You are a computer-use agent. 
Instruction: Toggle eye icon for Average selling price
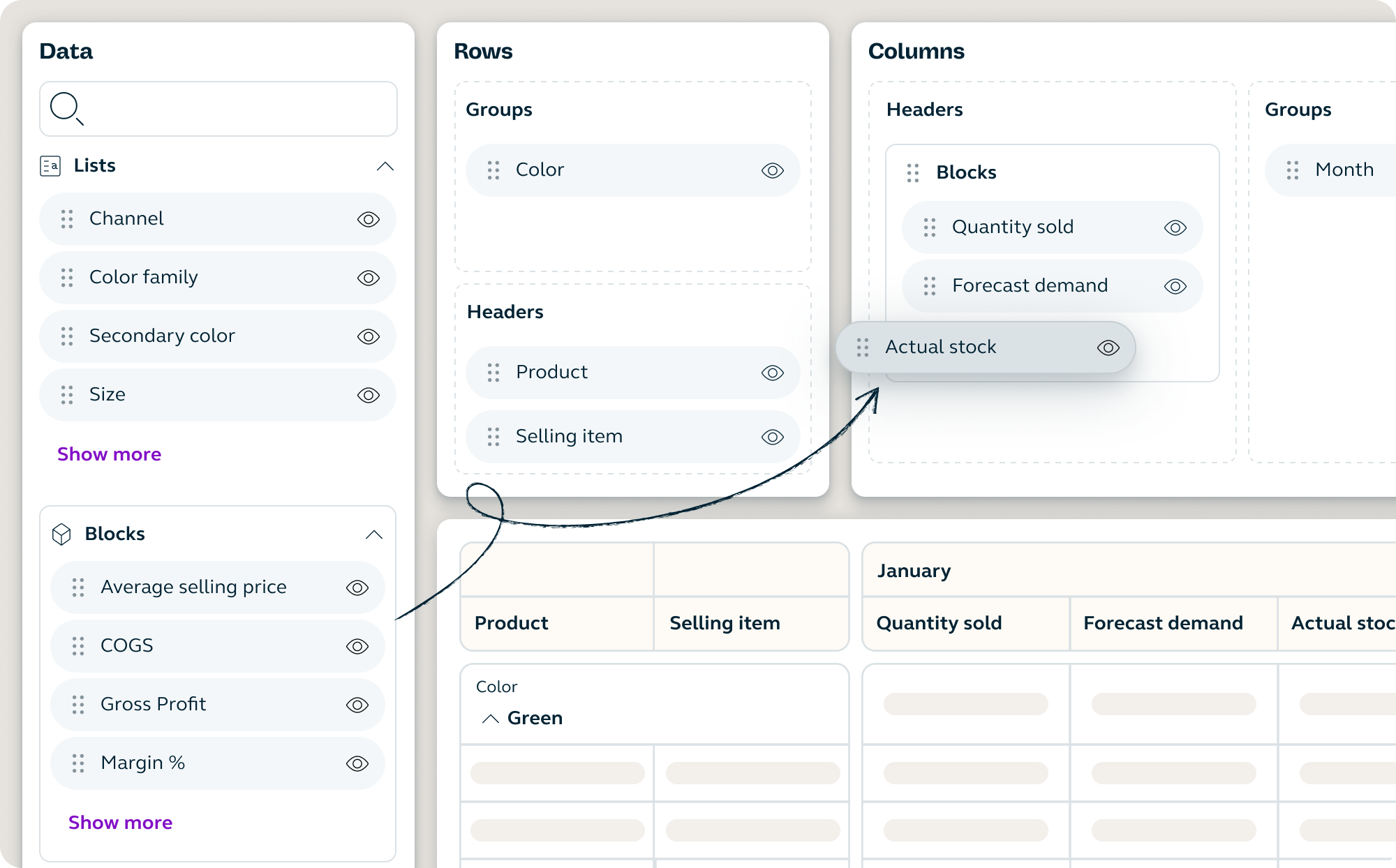[357, 588]
